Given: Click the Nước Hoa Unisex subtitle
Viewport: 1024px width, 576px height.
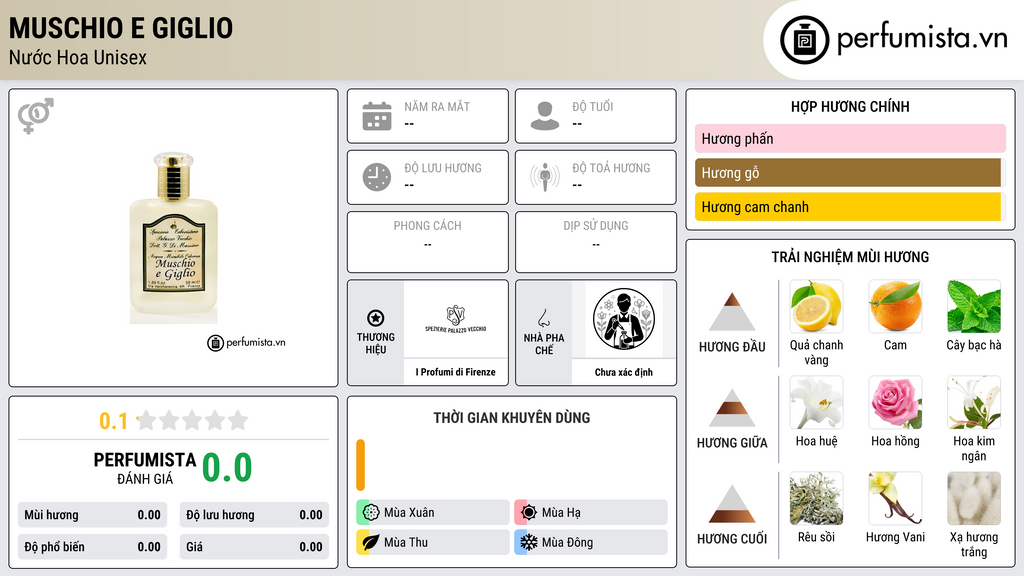Looking at the screenshot, I should pyautogui.click(x=78, y=57).
